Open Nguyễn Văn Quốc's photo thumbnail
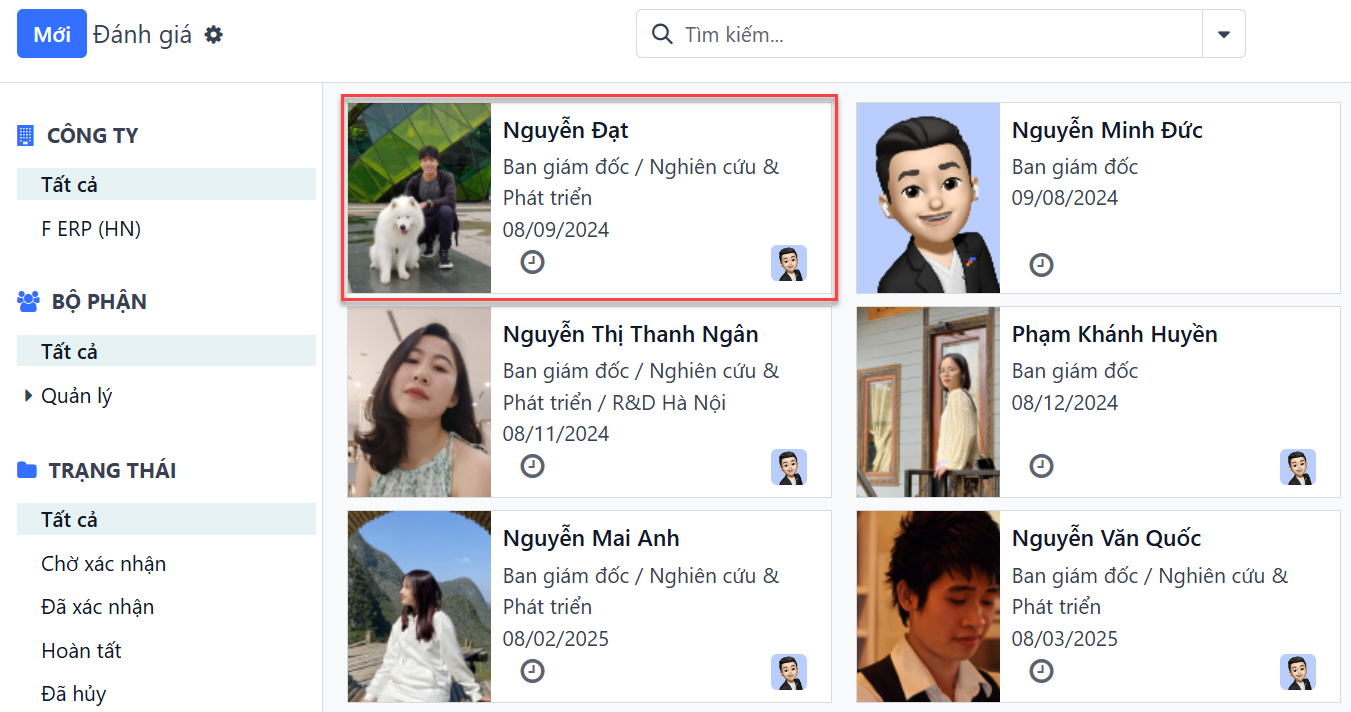 click(928, 607)
